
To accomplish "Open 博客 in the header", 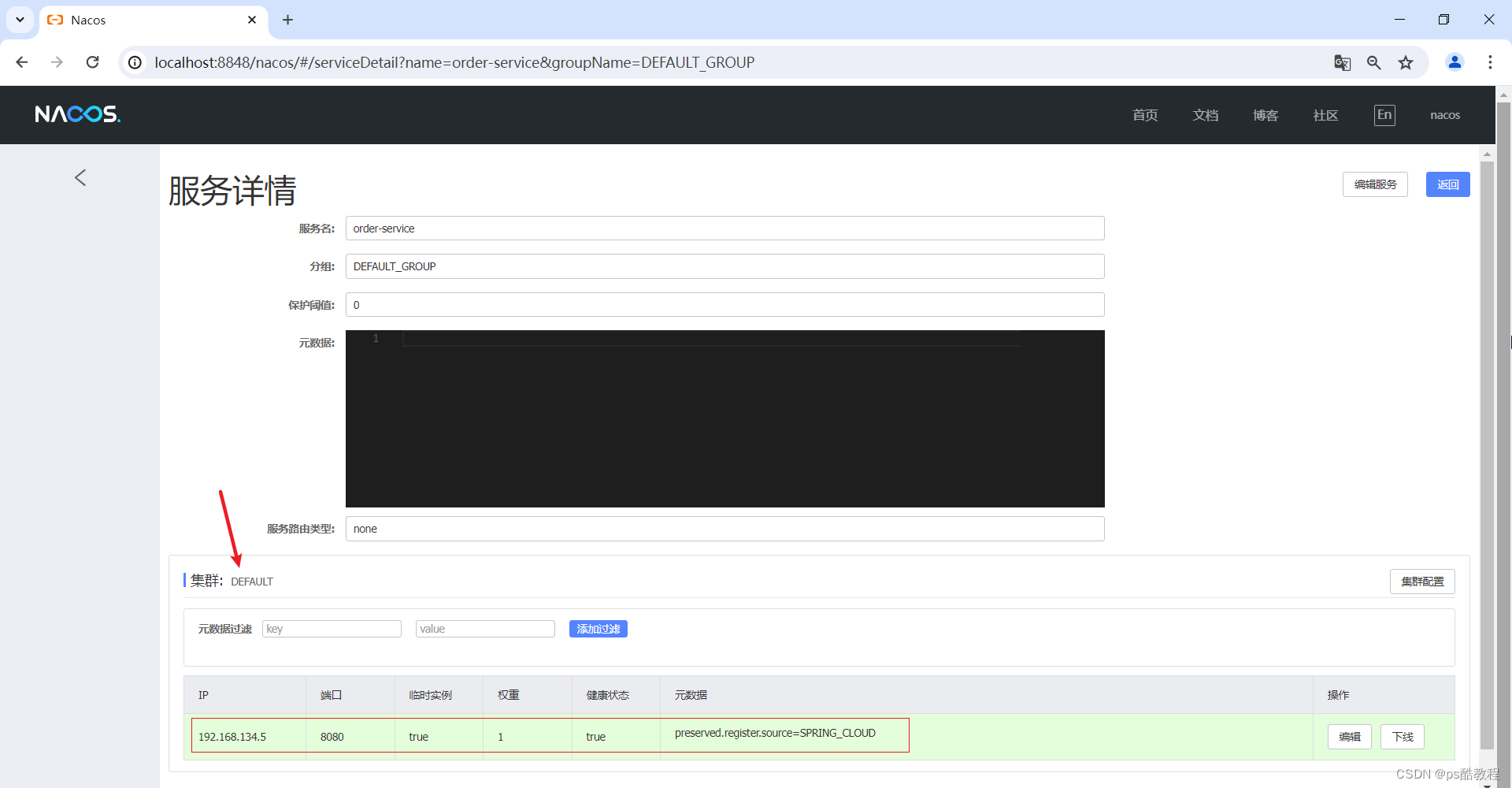I will tap(1266, 115).
